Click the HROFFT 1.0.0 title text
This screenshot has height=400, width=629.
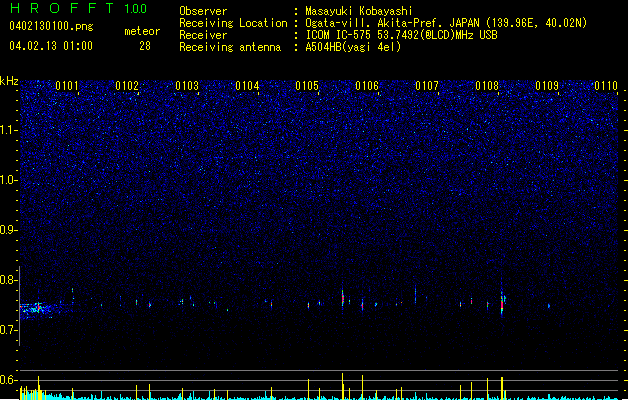pyautogui.click(x=78, y=8)
